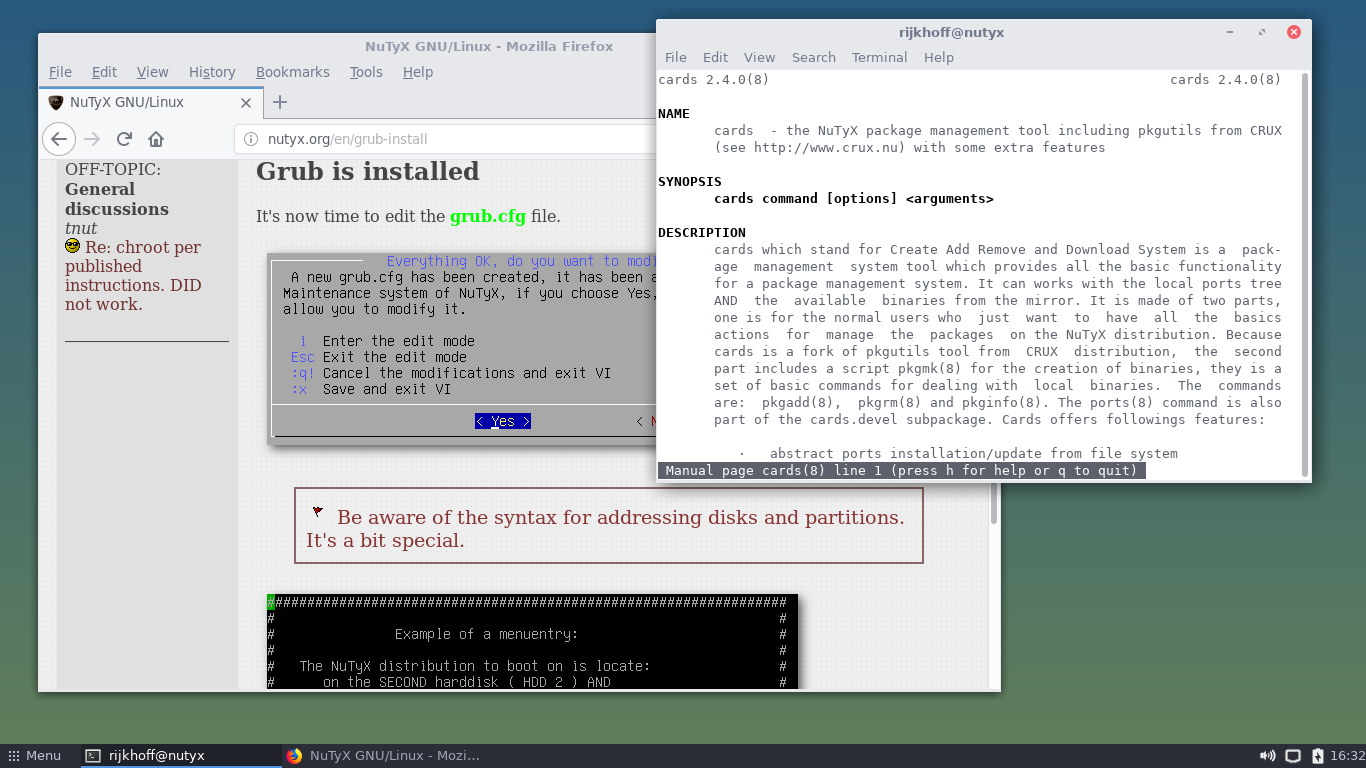Click the volume icon in the system tray
The width and height of the screenshot is (1366, 768).
(1267, 756)
